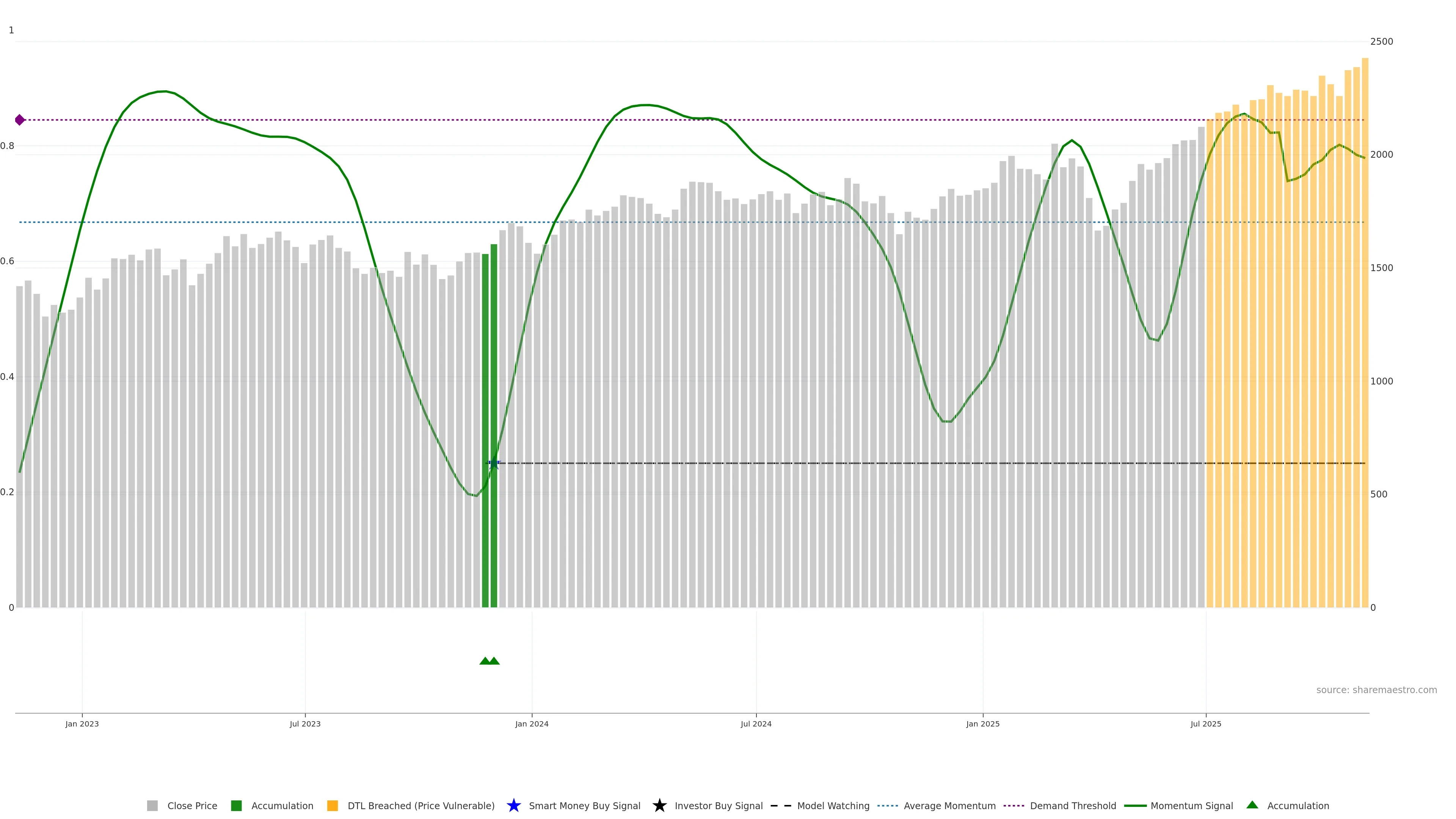The image size is (1456, 819).
Task: Click the orange DTL Breached legend square
Action: point(333,805)
